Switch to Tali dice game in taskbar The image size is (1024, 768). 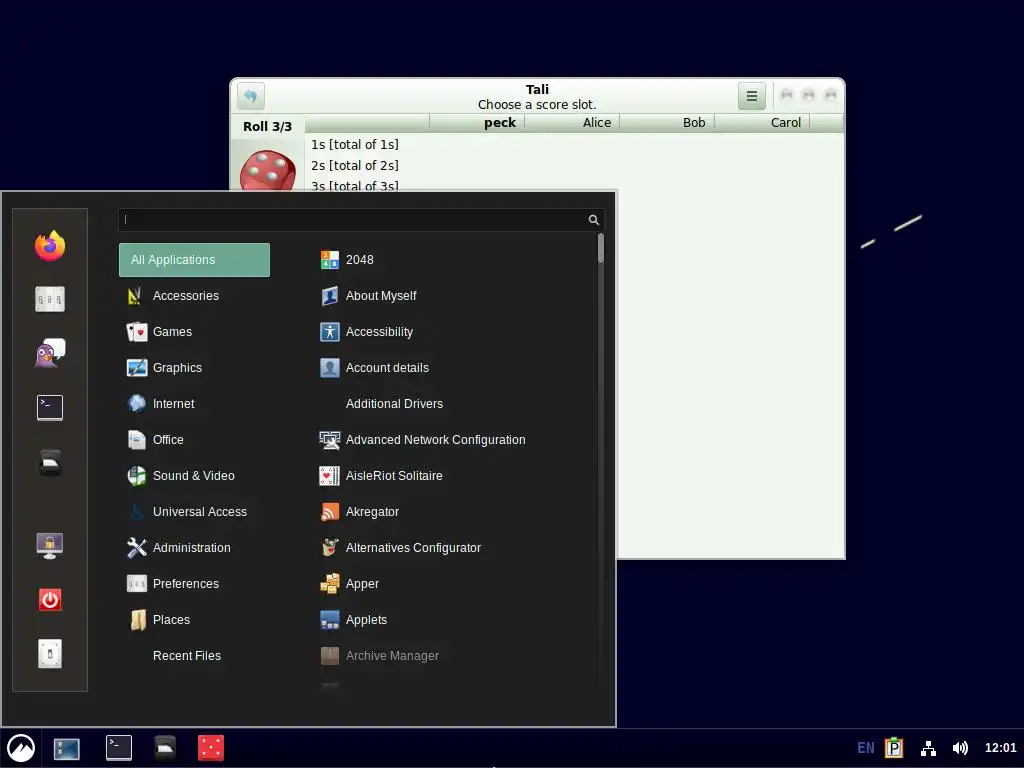coord(211,748)
